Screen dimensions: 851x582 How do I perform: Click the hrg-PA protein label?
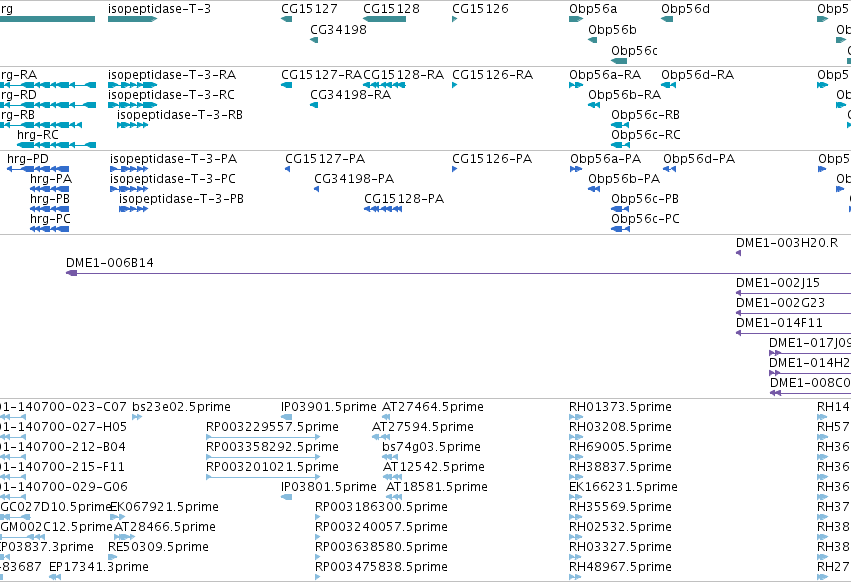(50, 179)
